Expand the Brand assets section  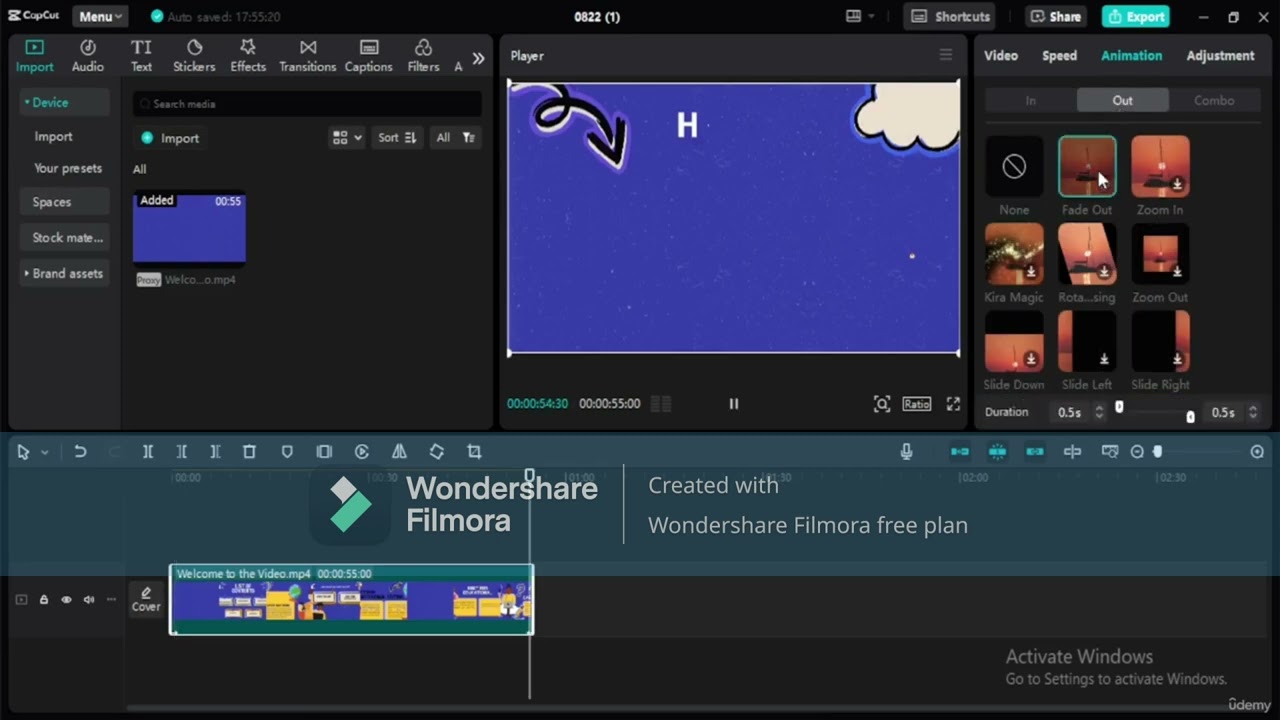[63, 273]
